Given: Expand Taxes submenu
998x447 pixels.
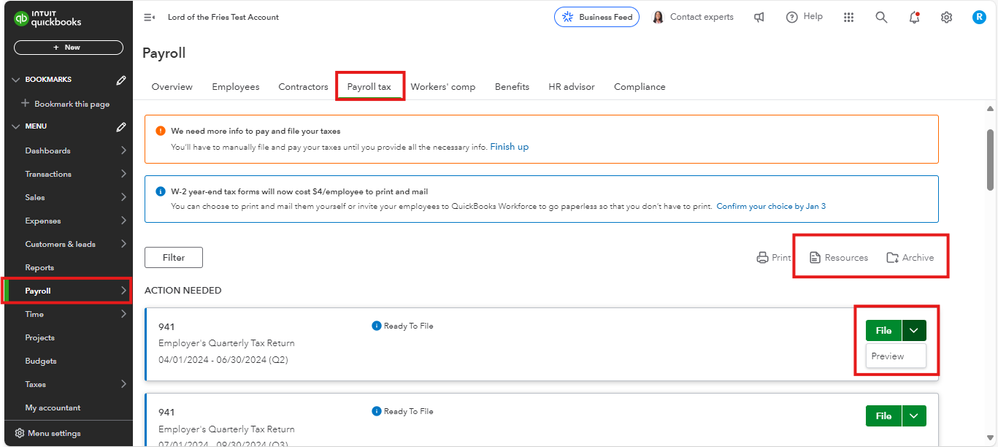Looking at the screenshot, I should pyautogui.click(x=123, y=384).
